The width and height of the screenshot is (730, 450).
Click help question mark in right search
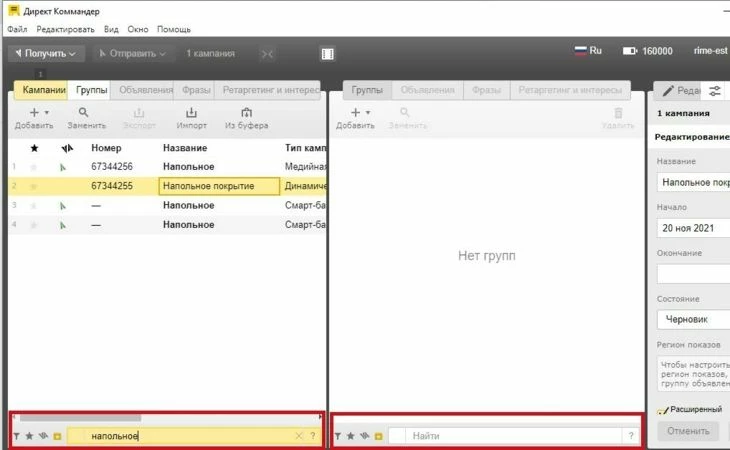pos(631,436)
